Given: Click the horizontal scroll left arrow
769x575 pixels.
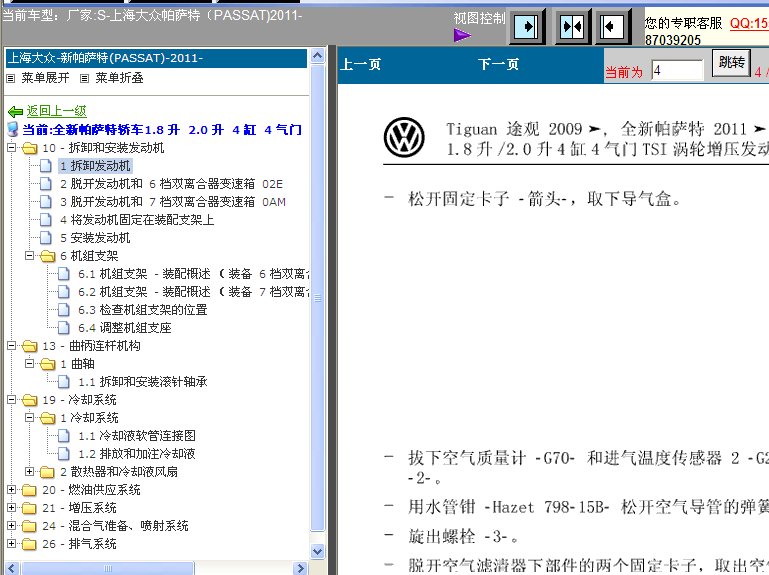Looking at the screenshot, I should point(12,569).
